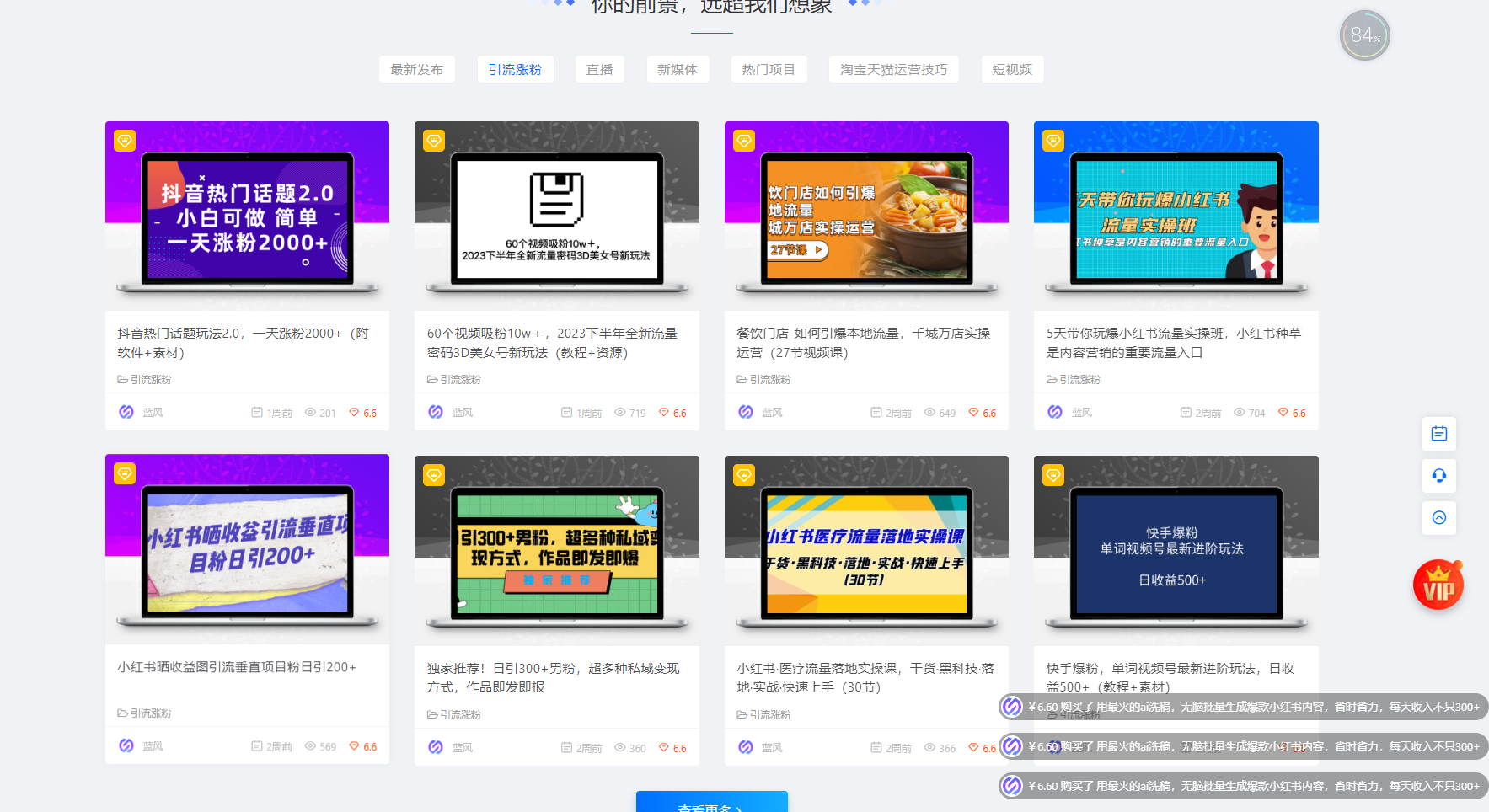Image resolution: width=1489 pixels, height=812 pixels.
Task: Select the 引流涨粉 tab
Action: [515, 69]
